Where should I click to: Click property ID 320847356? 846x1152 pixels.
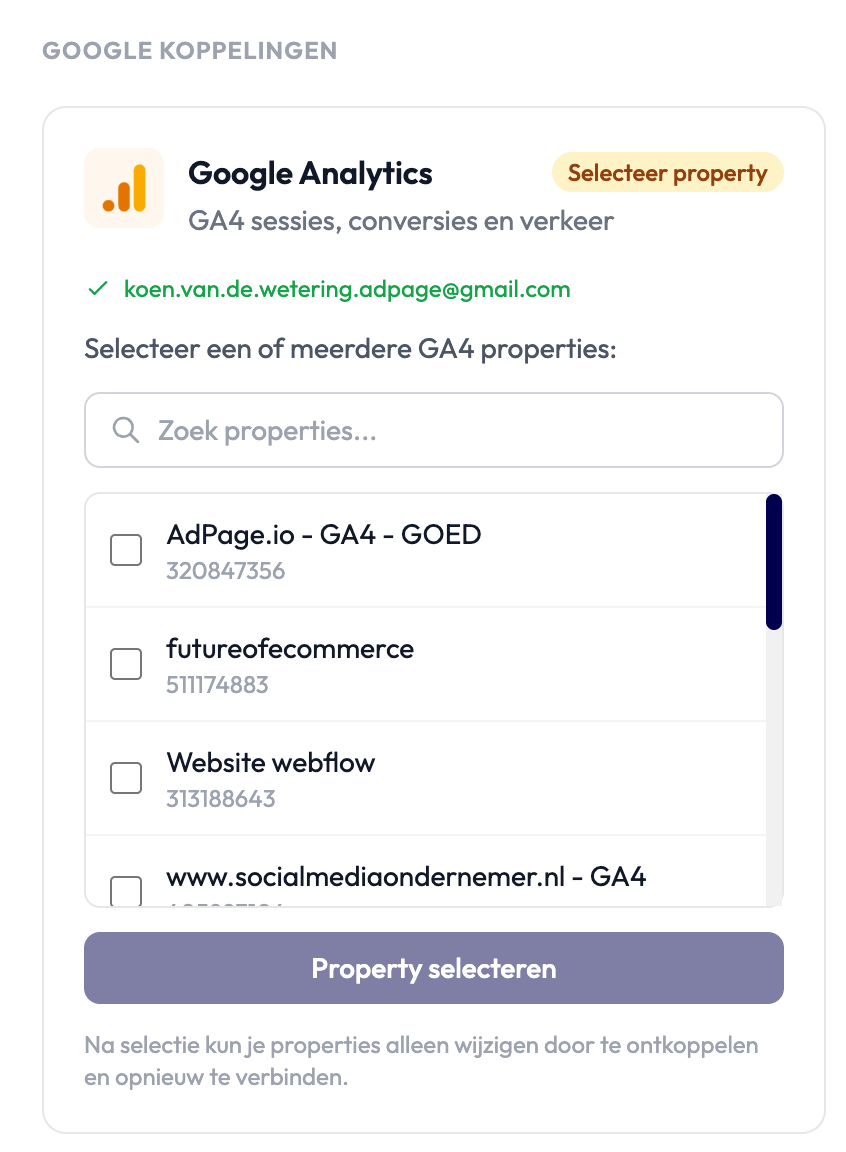tap(225, 571)
